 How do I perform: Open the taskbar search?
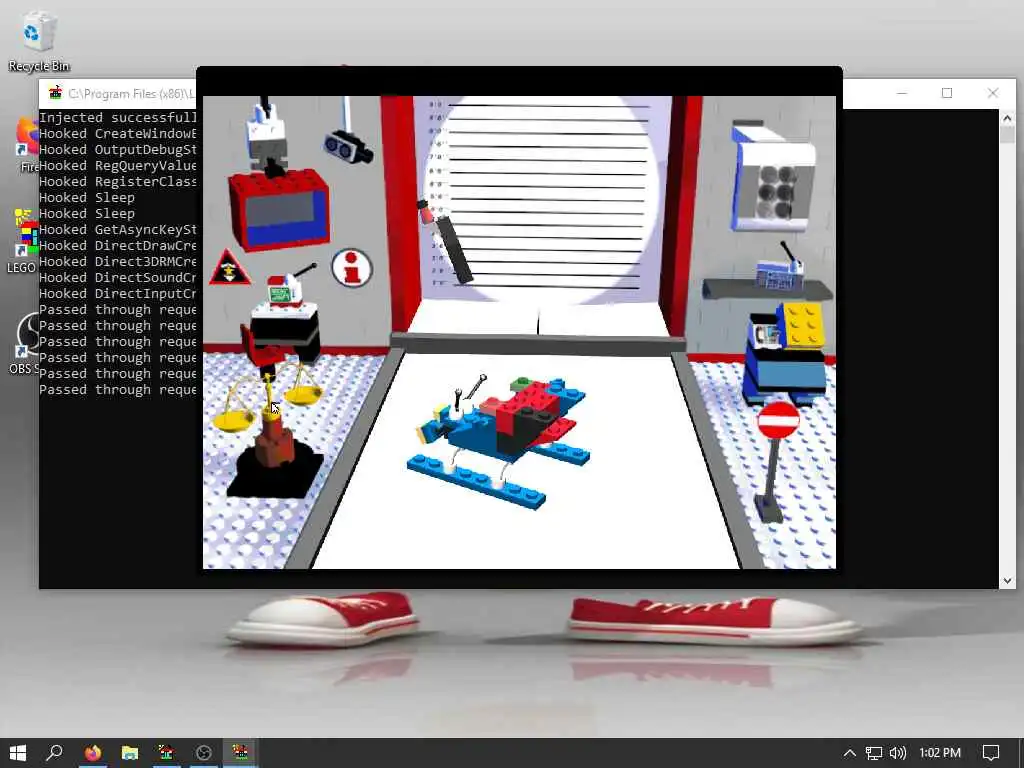click(55, 753)
